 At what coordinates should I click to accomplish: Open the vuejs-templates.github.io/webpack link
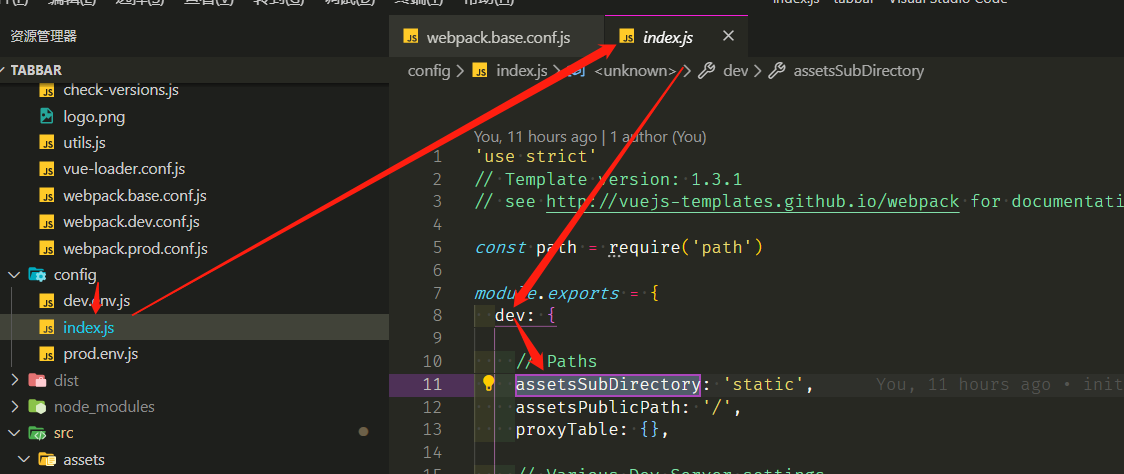[x=753, y=202]
